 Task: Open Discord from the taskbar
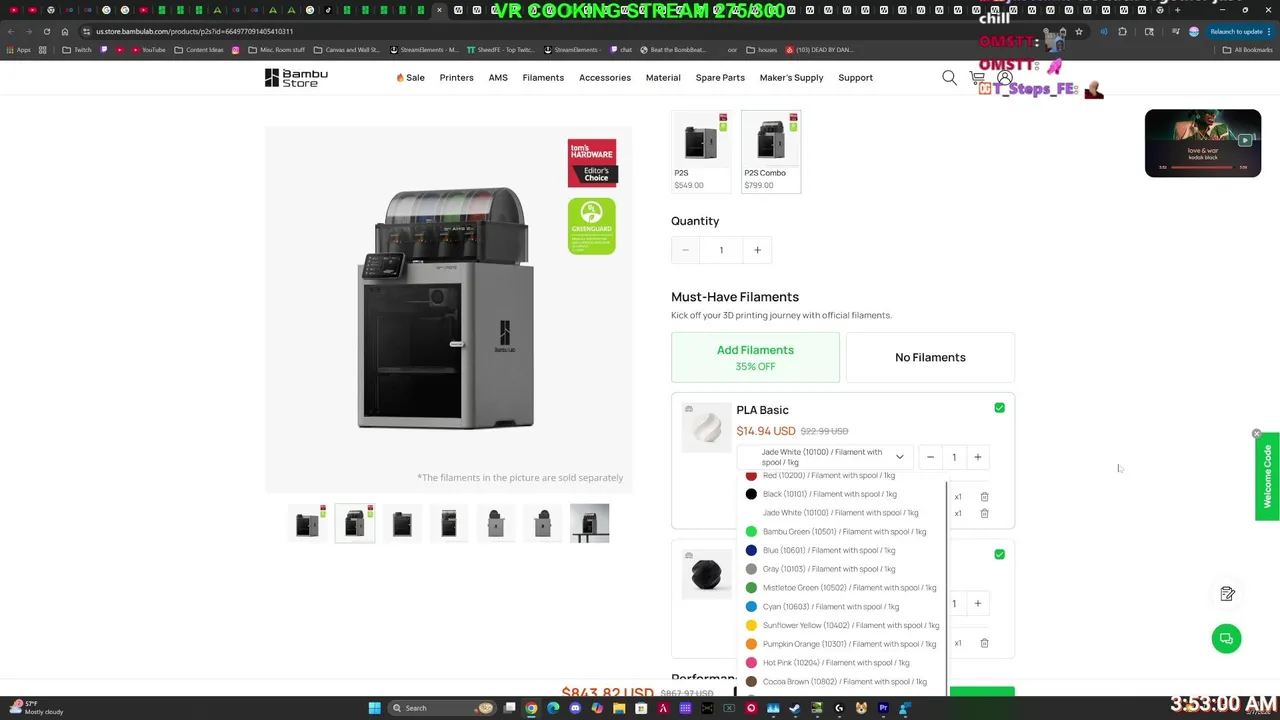tap(575, 708)
